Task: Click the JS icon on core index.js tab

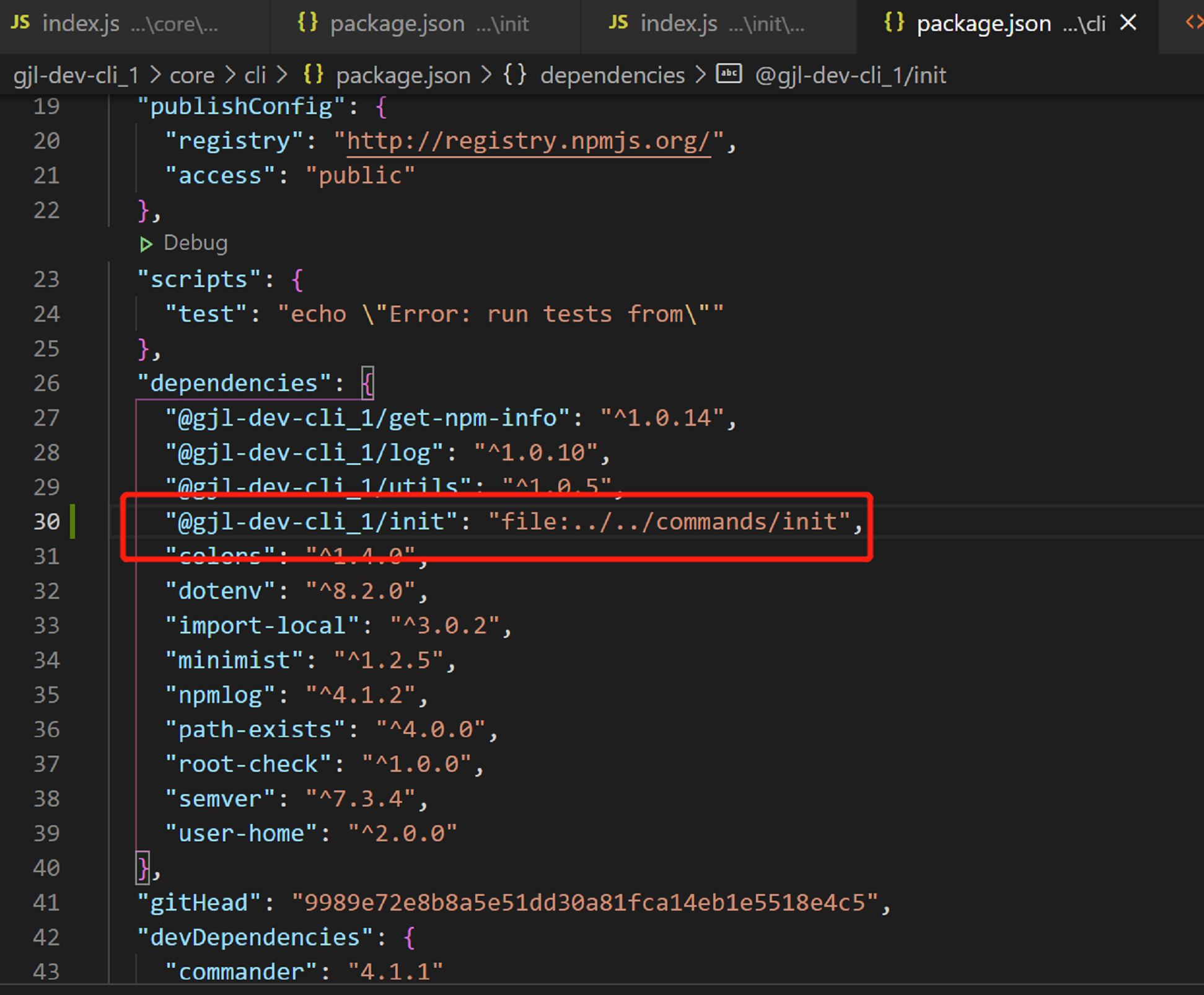Action: click(x=20, y=23)
